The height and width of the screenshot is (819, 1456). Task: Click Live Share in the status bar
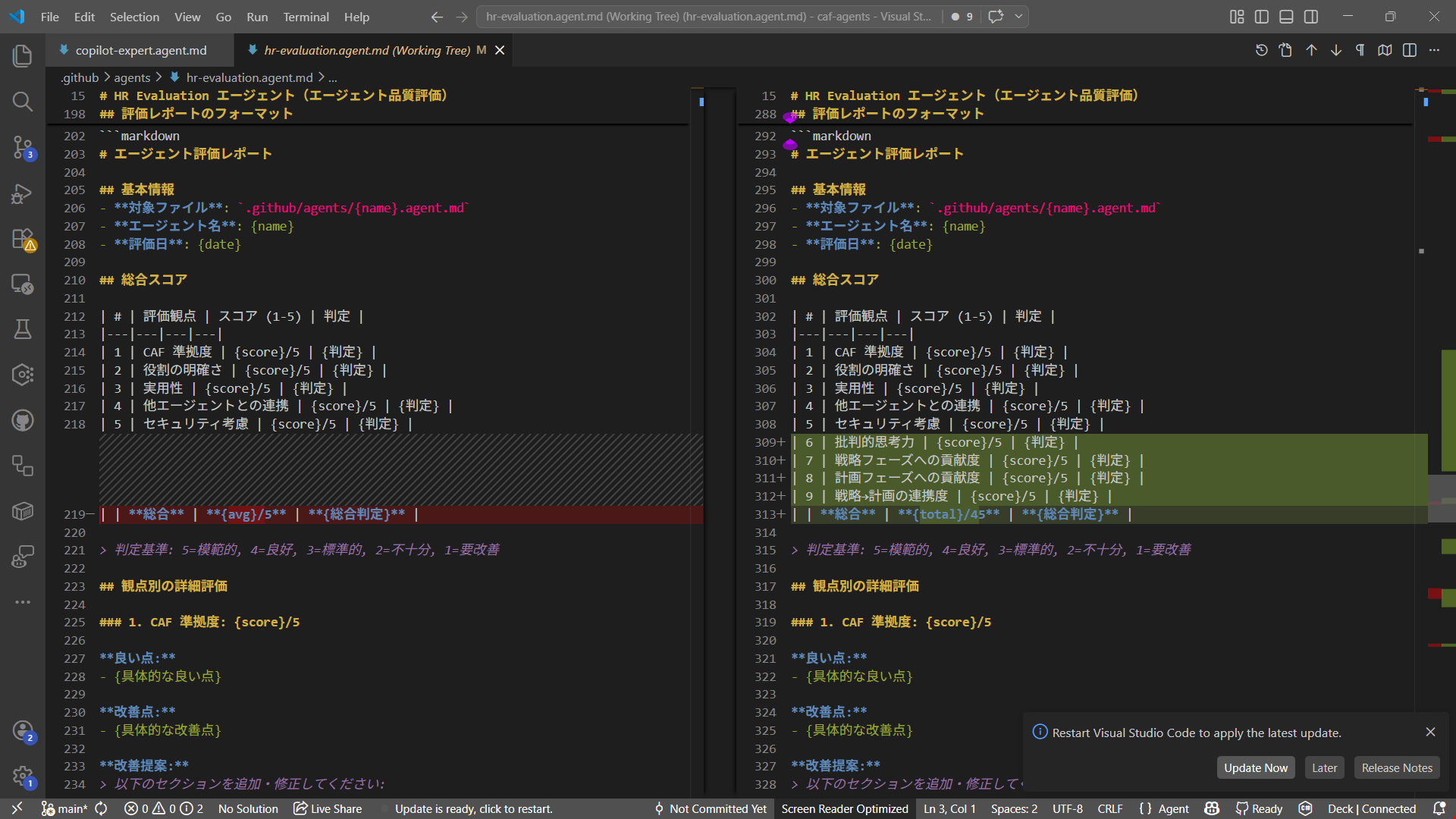tap(328, 809)
